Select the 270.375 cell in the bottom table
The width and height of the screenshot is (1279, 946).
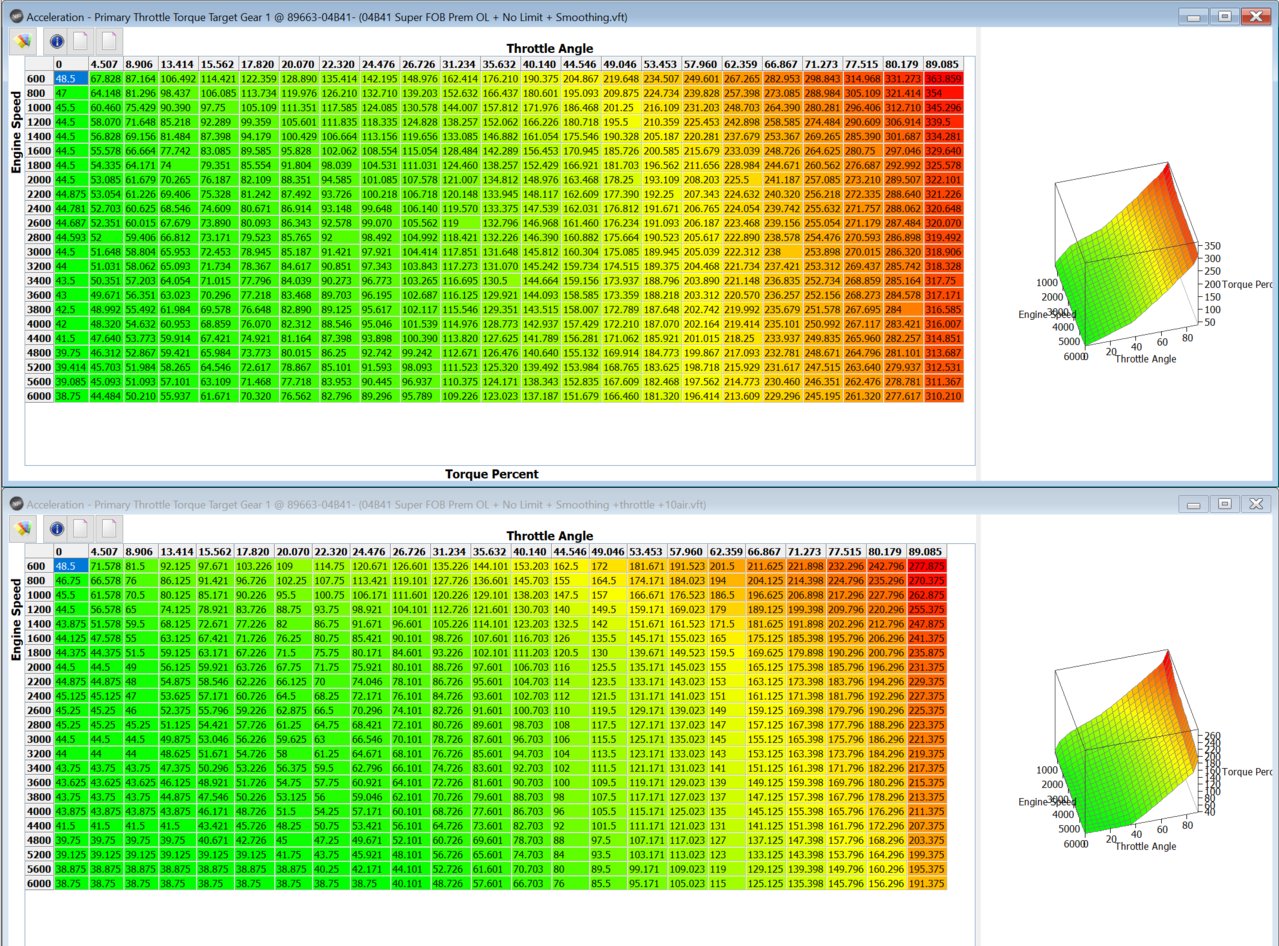click(927, 580)
